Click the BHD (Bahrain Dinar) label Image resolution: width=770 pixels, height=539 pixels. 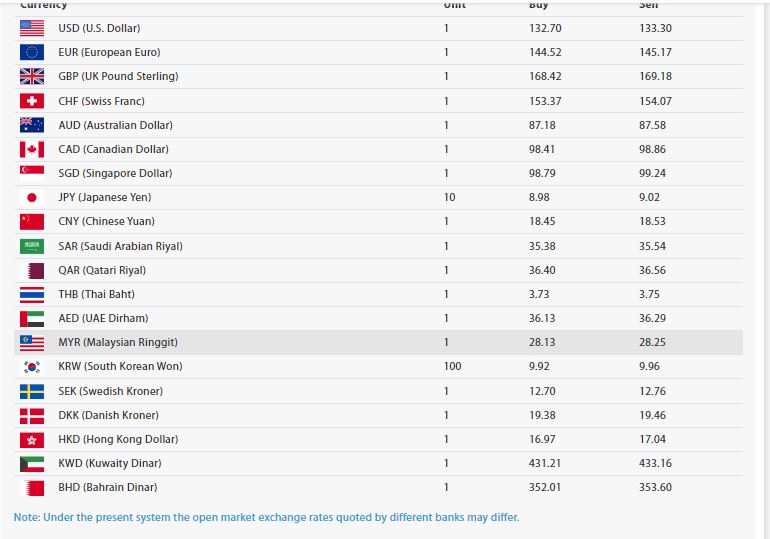pos(108,487)
